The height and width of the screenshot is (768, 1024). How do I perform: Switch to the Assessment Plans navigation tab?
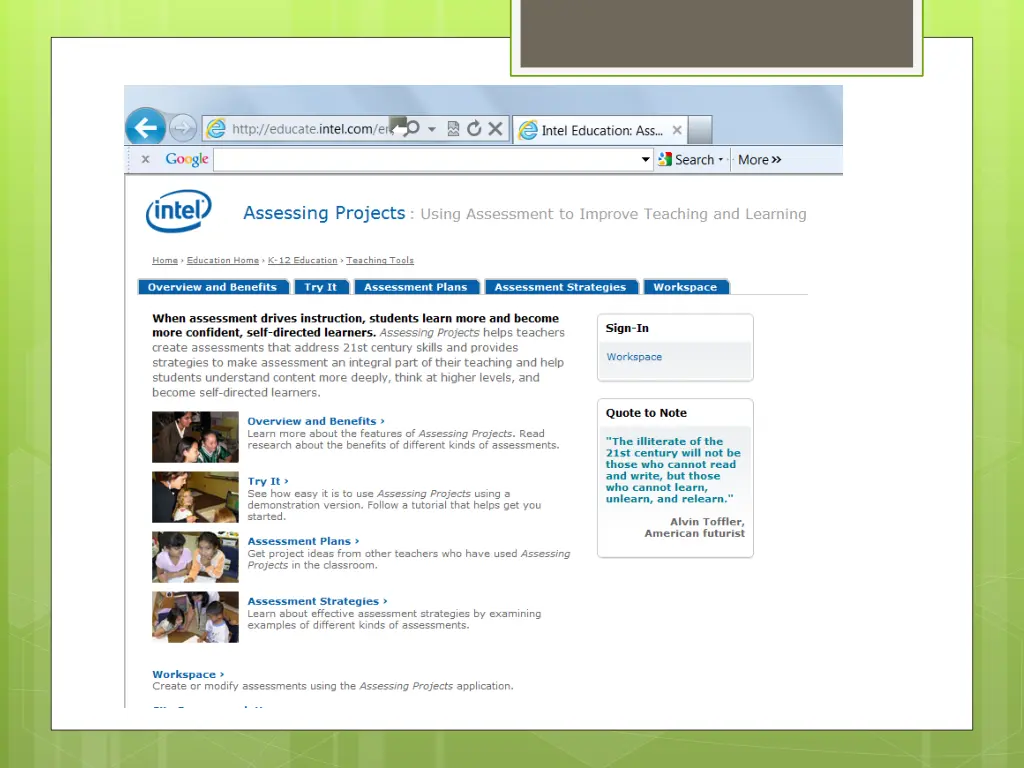415,287
